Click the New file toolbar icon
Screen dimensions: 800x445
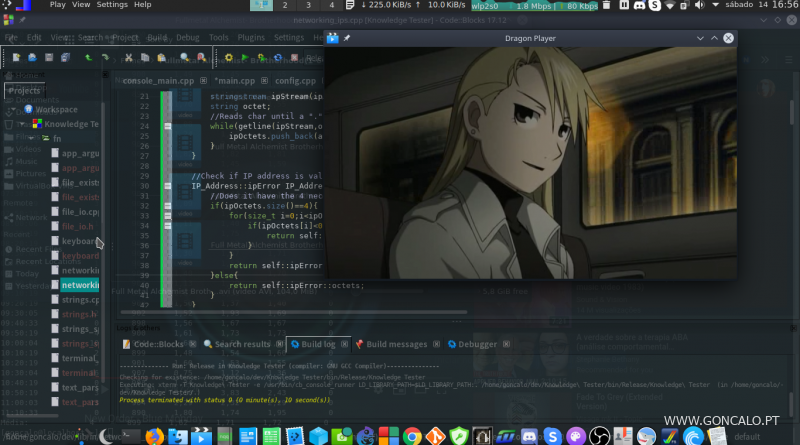[x=17, y=58]
